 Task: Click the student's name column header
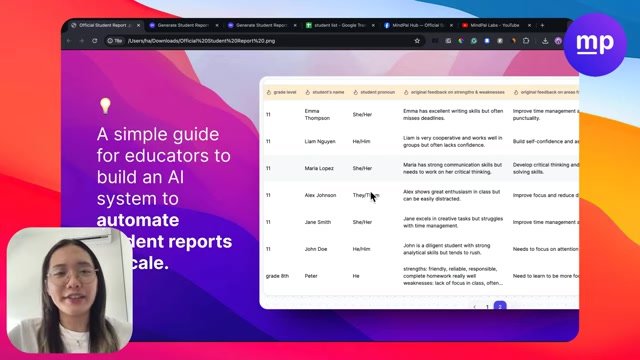(325, 92)
